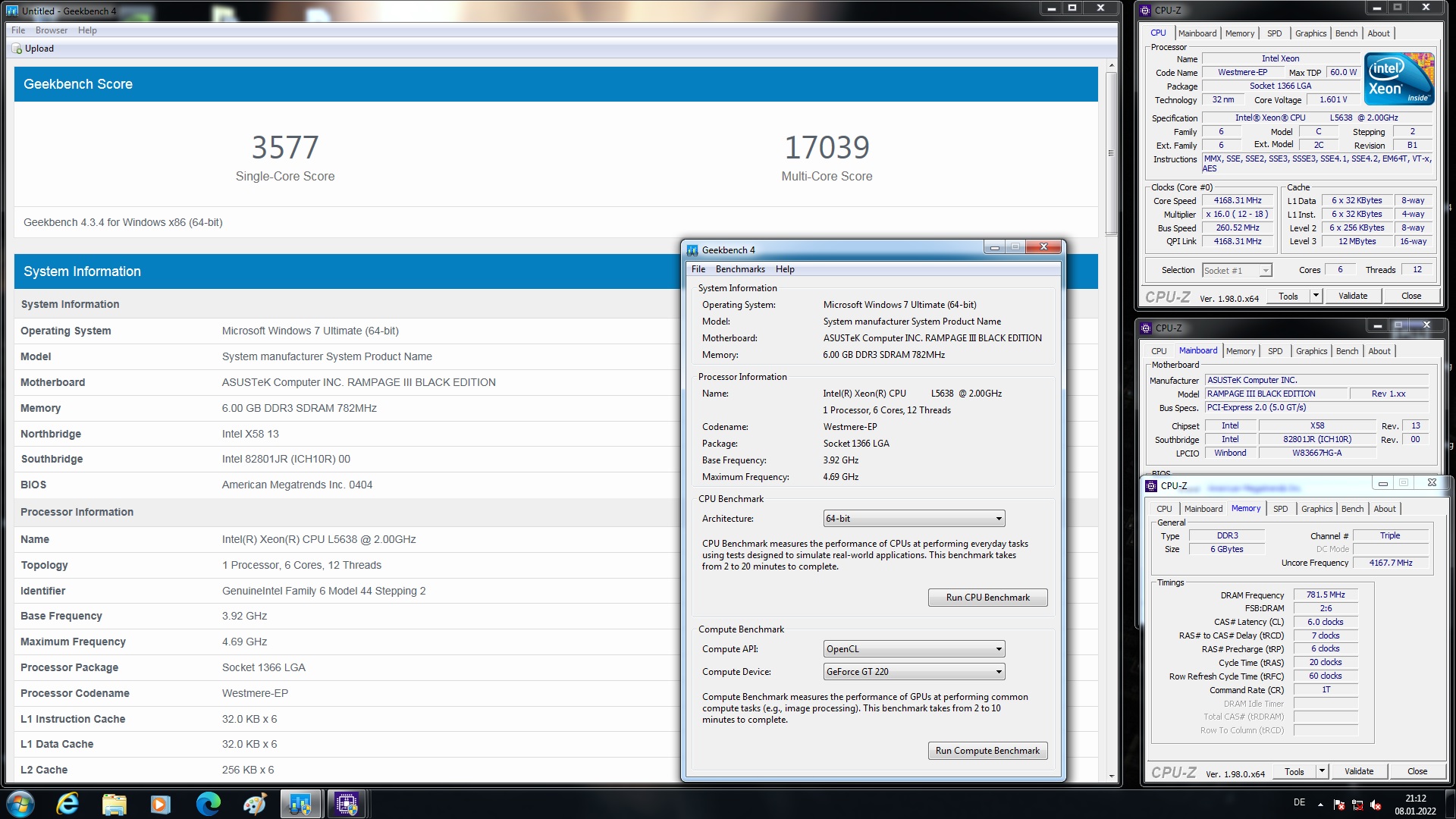Click DRAM Frequency 781.5 MHz value
Screen dimensions: 1456x819
point(1326,595)
